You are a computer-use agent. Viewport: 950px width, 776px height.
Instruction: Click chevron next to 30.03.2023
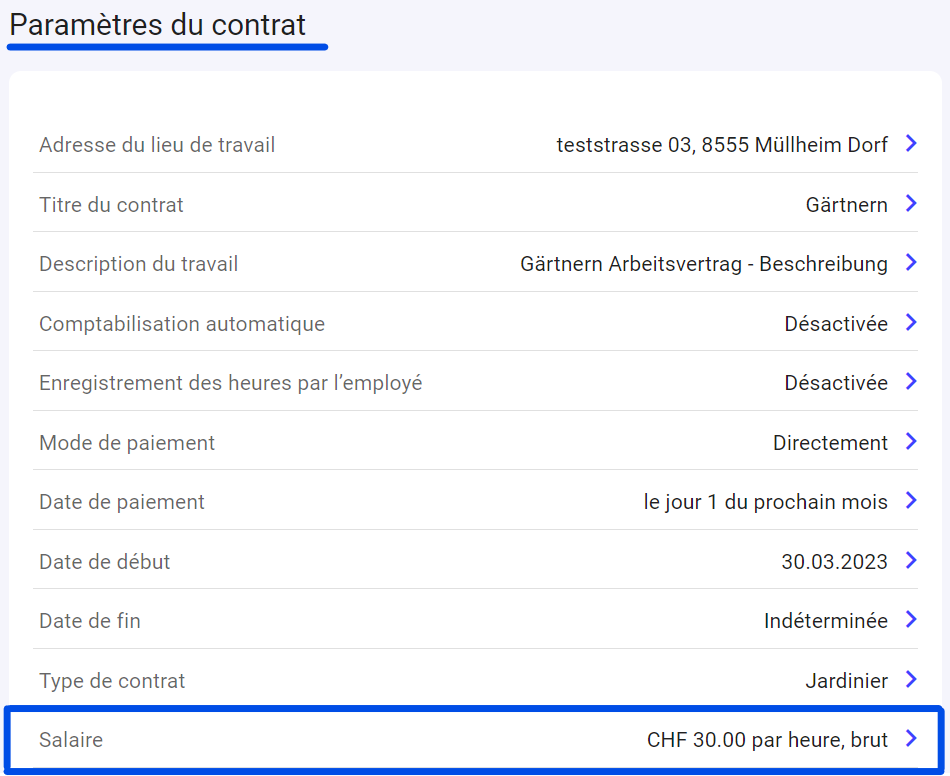click(910, 561)
